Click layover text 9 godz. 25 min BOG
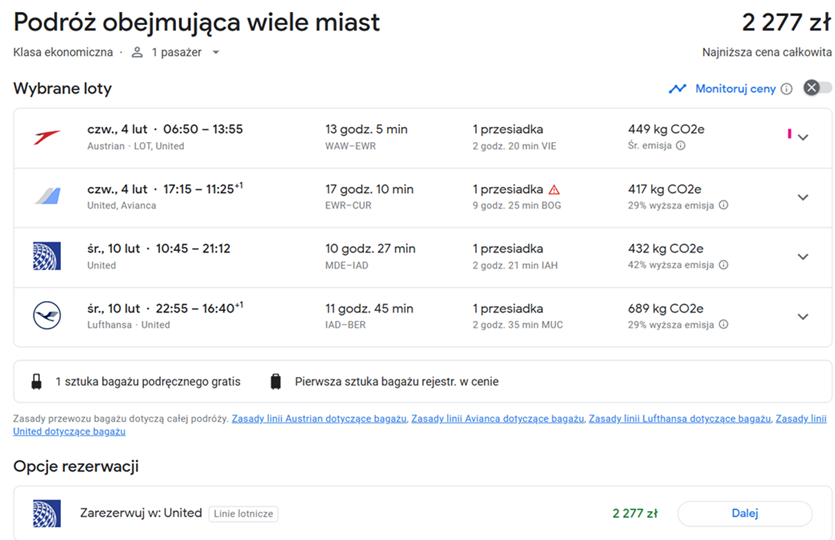Screen dimensions: 835x540 pyautogui.click(x=517, y=206)
